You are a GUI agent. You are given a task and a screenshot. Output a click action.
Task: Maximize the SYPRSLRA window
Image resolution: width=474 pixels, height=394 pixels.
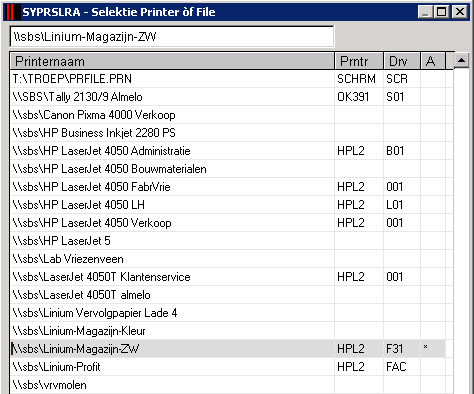(442, 12)
